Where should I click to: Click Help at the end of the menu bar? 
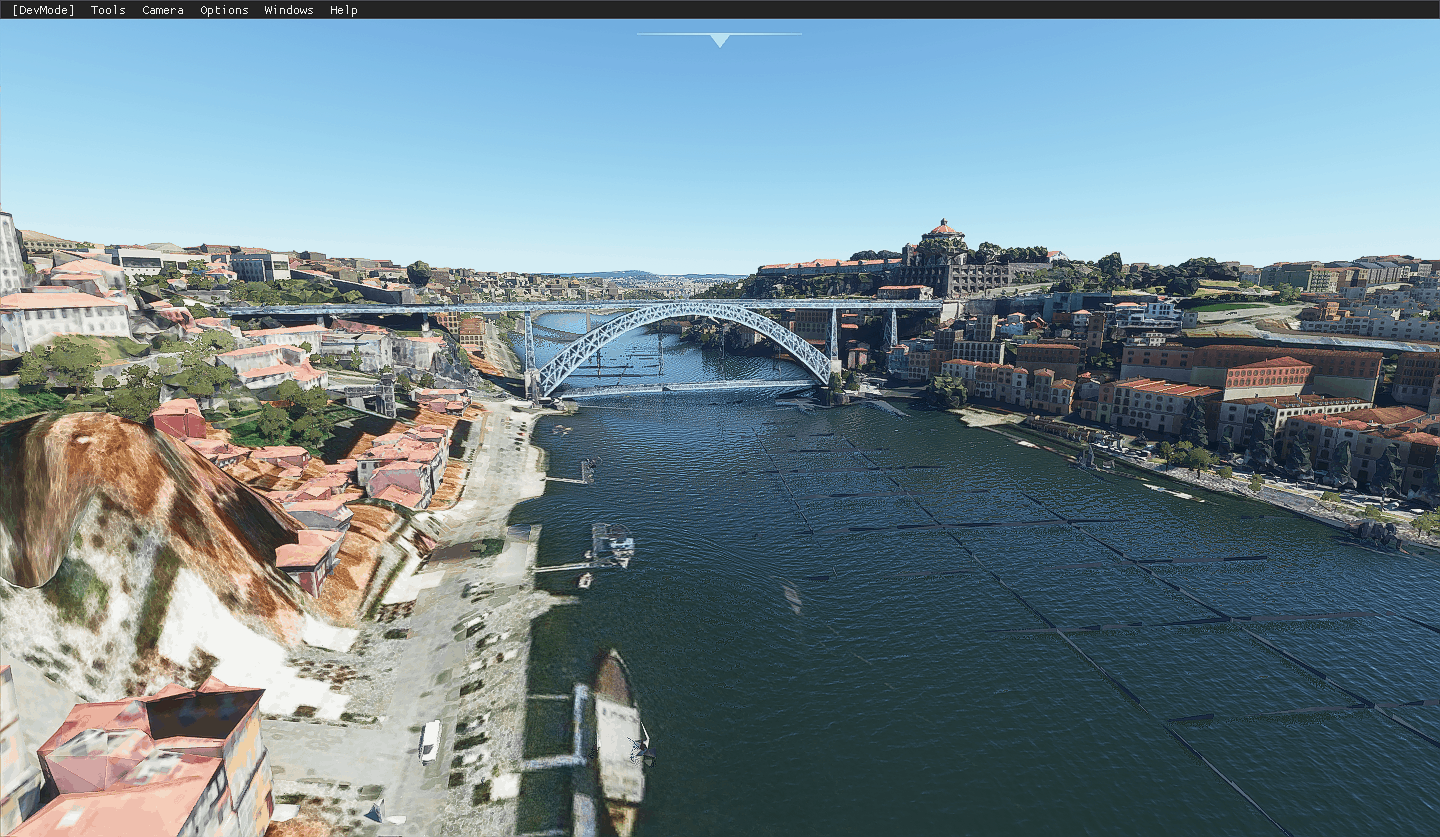click(343, 10)
